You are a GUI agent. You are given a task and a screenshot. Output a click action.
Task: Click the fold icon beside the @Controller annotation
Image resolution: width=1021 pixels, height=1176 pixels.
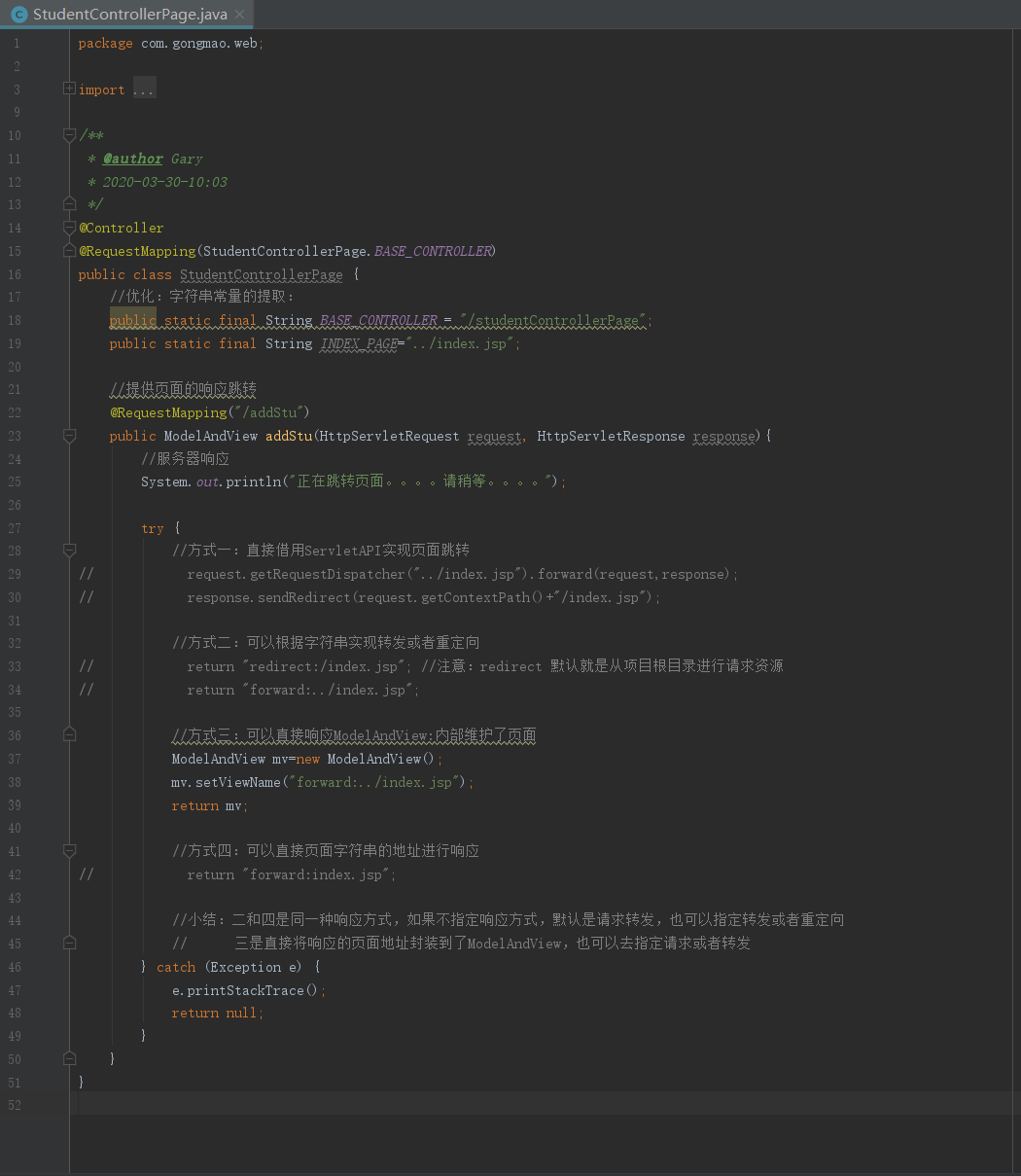pos(68,227)
